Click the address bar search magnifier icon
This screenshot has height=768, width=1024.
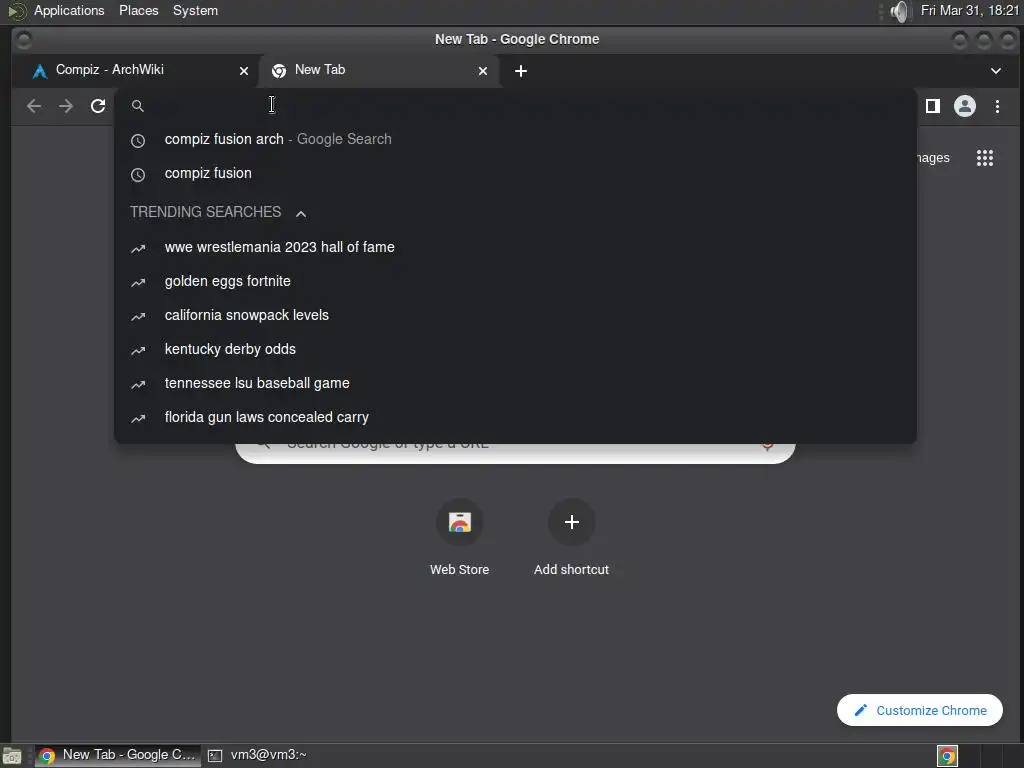click(138, 106)
